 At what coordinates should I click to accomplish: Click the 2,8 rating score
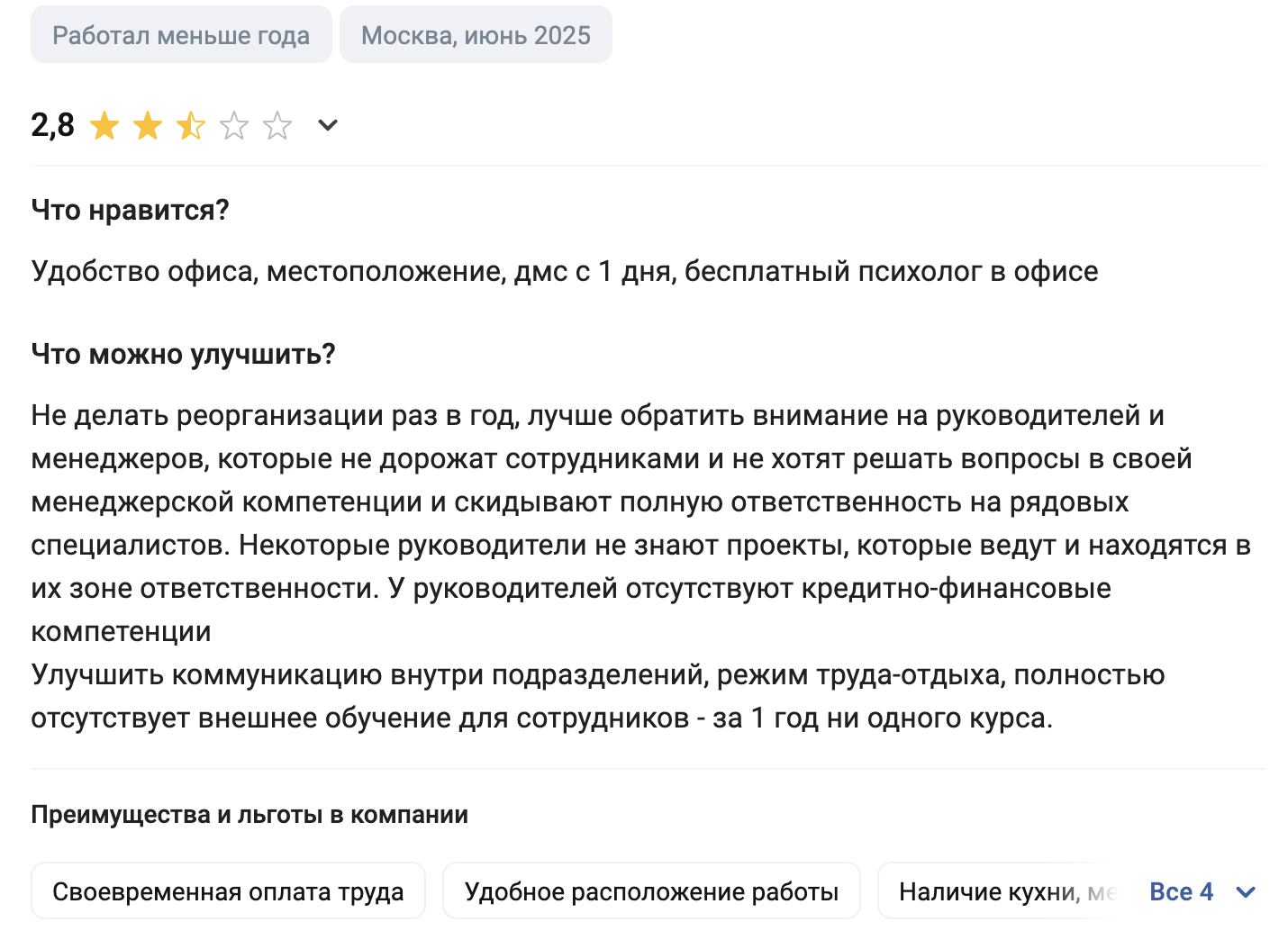[x=52, y=125]
